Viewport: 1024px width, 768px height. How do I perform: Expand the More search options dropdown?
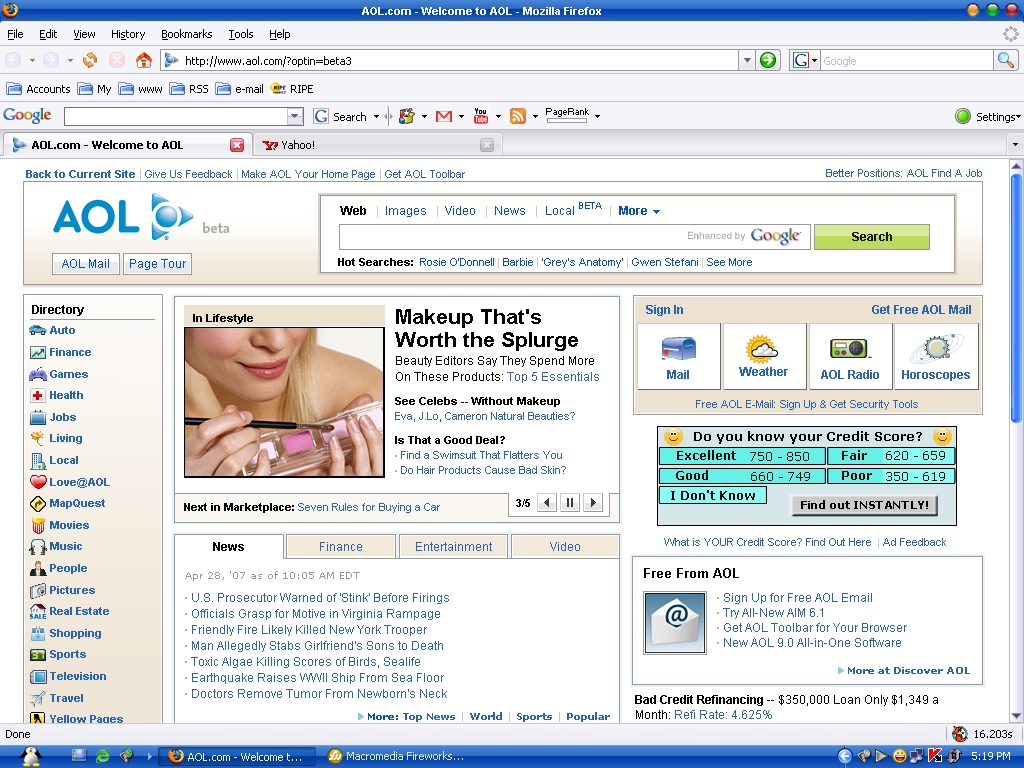pos(639,211)
